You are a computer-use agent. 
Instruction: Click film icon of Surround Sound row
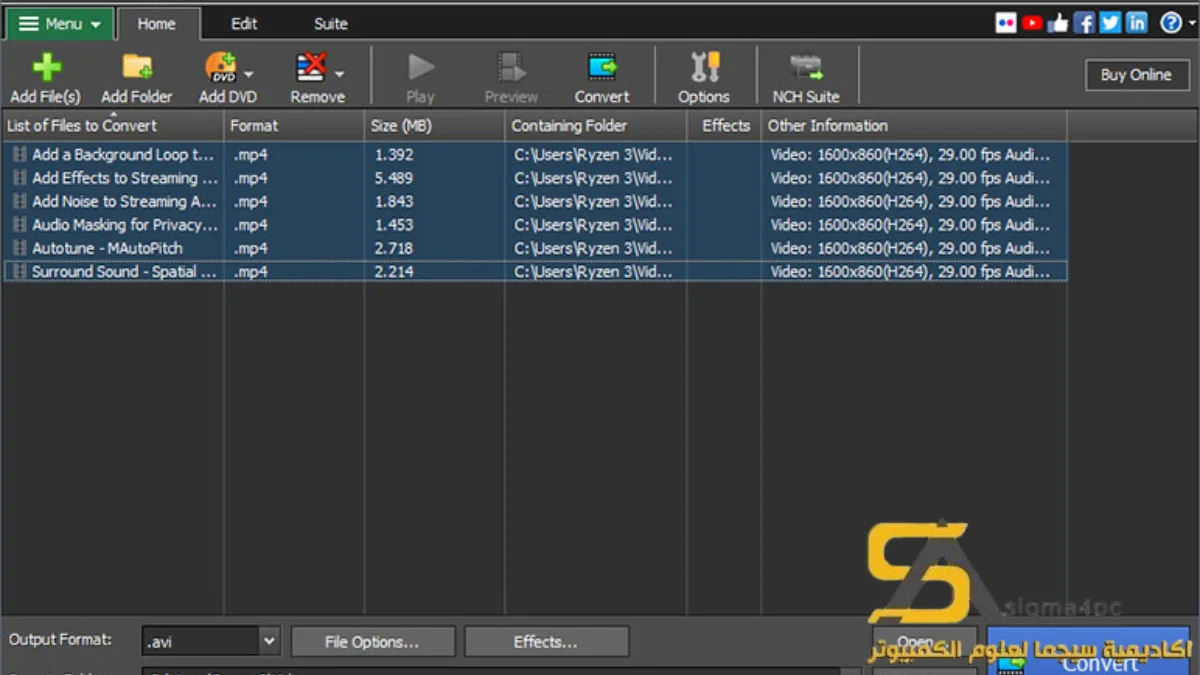tap(20, 272)
